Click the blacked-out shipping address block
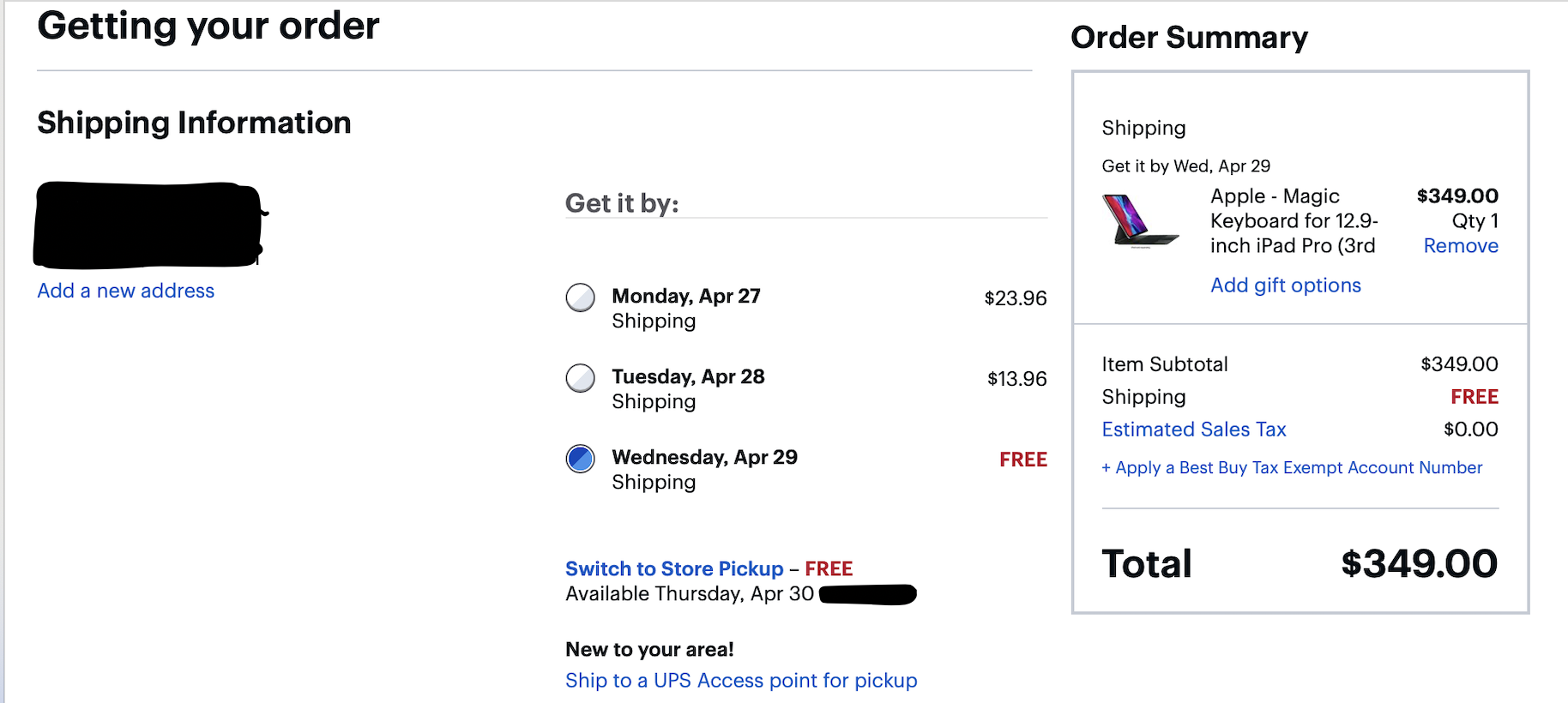Viewport: 1568px width, 703px height. (148, 225)
